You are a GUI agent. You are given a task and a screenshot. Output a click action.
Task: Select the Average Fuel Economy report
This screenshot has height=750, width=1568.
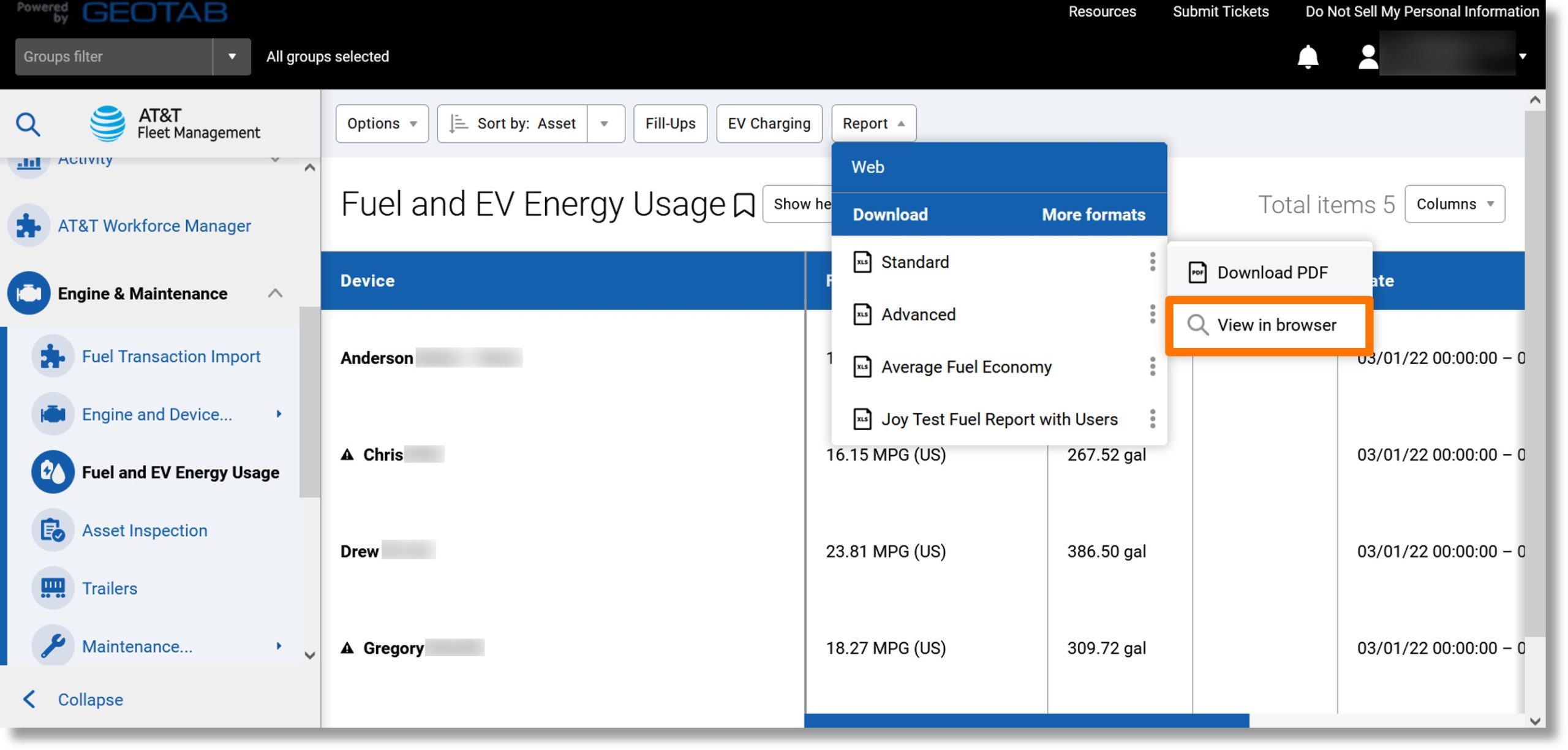pyautogui.click(x=967, y=368)
